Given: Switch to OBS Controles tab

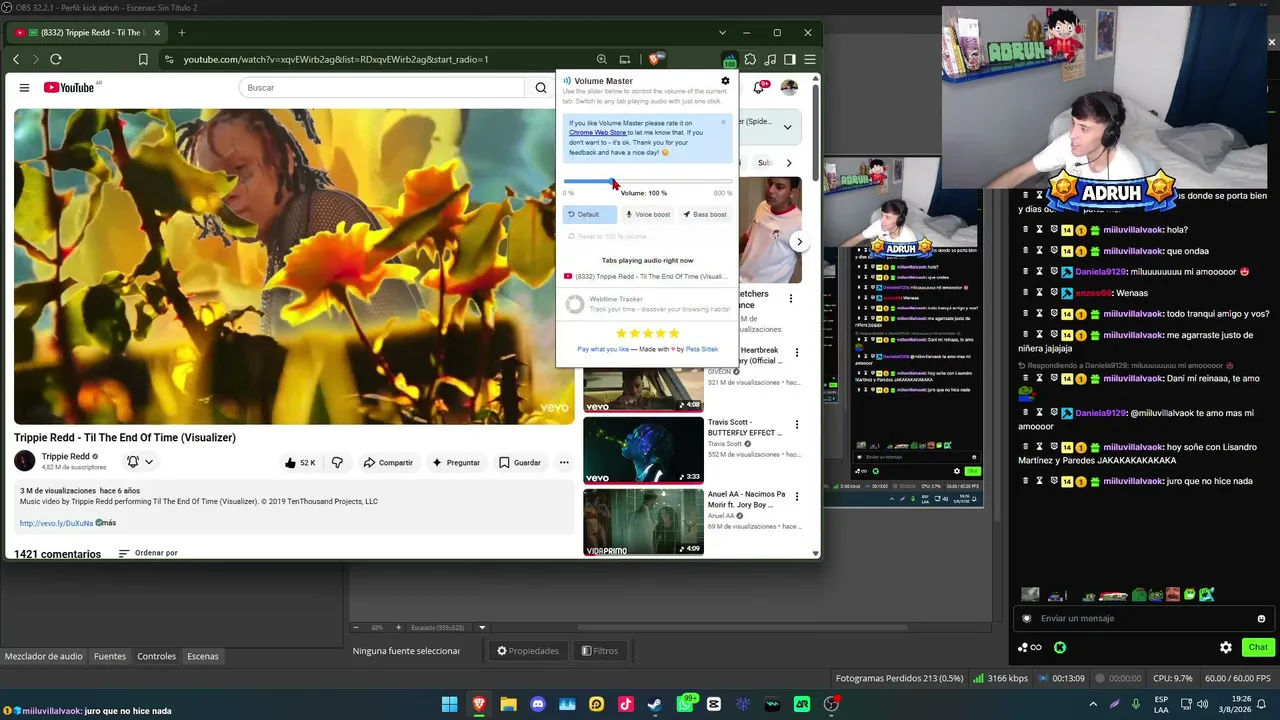Looking at the screenshot, I should pos(156,656).
